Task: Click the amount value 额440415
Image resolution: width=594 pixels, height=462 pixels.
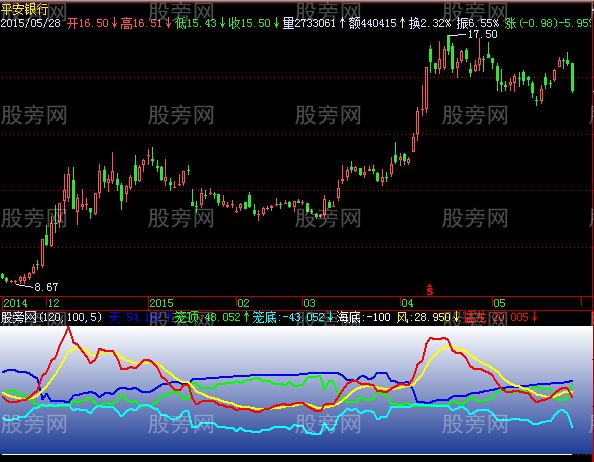Action: tap(372, 23)
